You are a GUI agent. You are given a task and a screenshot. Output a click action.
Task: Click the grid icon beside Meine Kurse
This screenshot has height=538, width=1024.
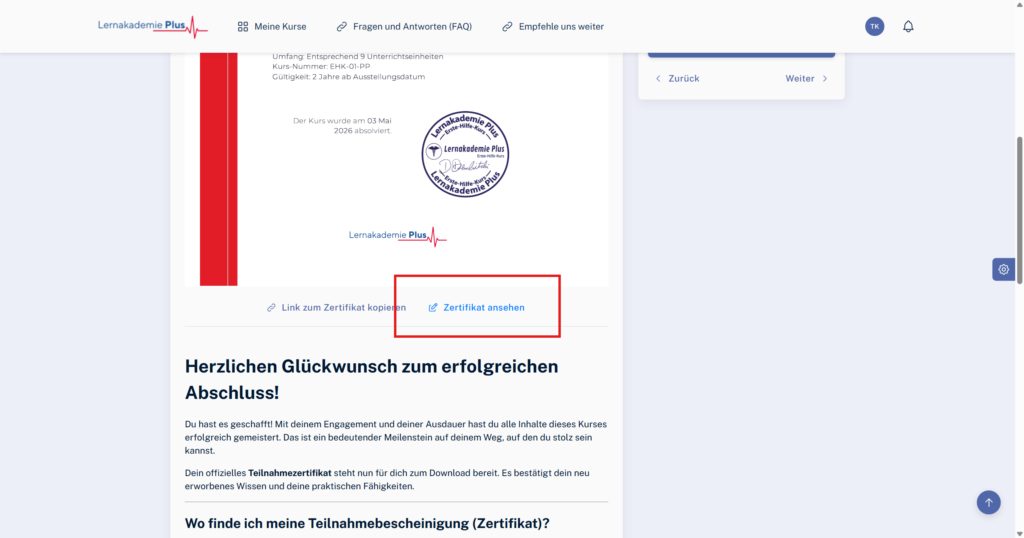(x=243, y=27)
